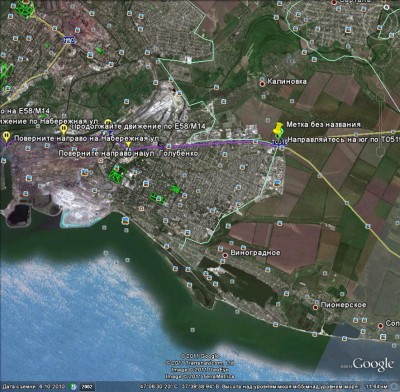Select the Калиновка place marker dot
This screenshot has width=400, height=392.
[x=262, y=83]
